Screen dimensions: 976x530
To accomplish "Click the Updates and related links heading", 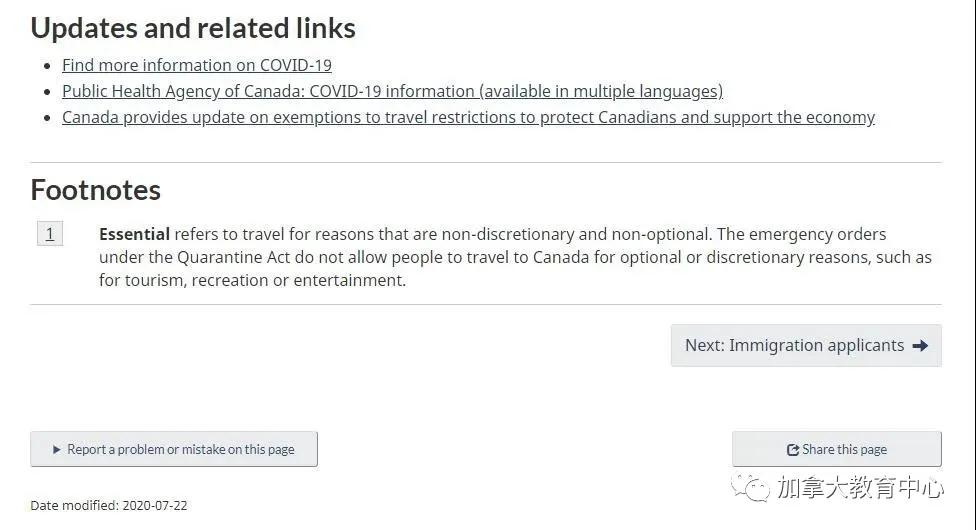I will [193, 29].
